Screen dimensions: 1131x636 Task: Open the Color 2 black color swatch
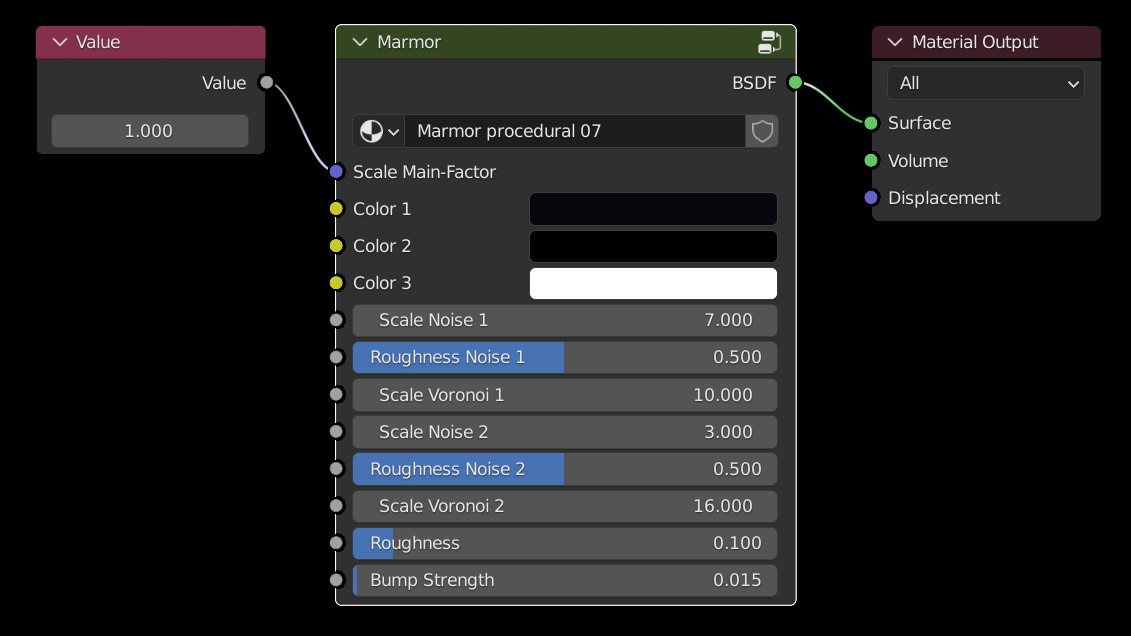click(653, 246)
